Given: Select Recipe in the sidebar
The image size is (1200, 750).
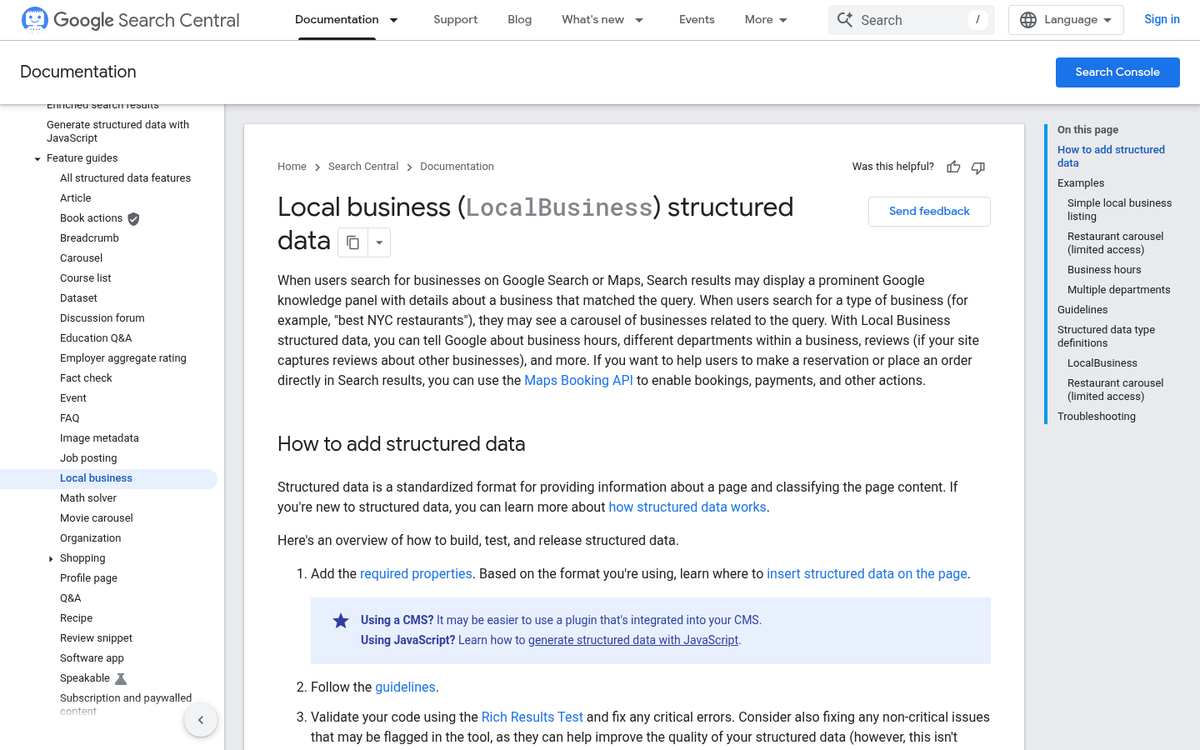Looking at the screenshot, I should coord(76,618).
